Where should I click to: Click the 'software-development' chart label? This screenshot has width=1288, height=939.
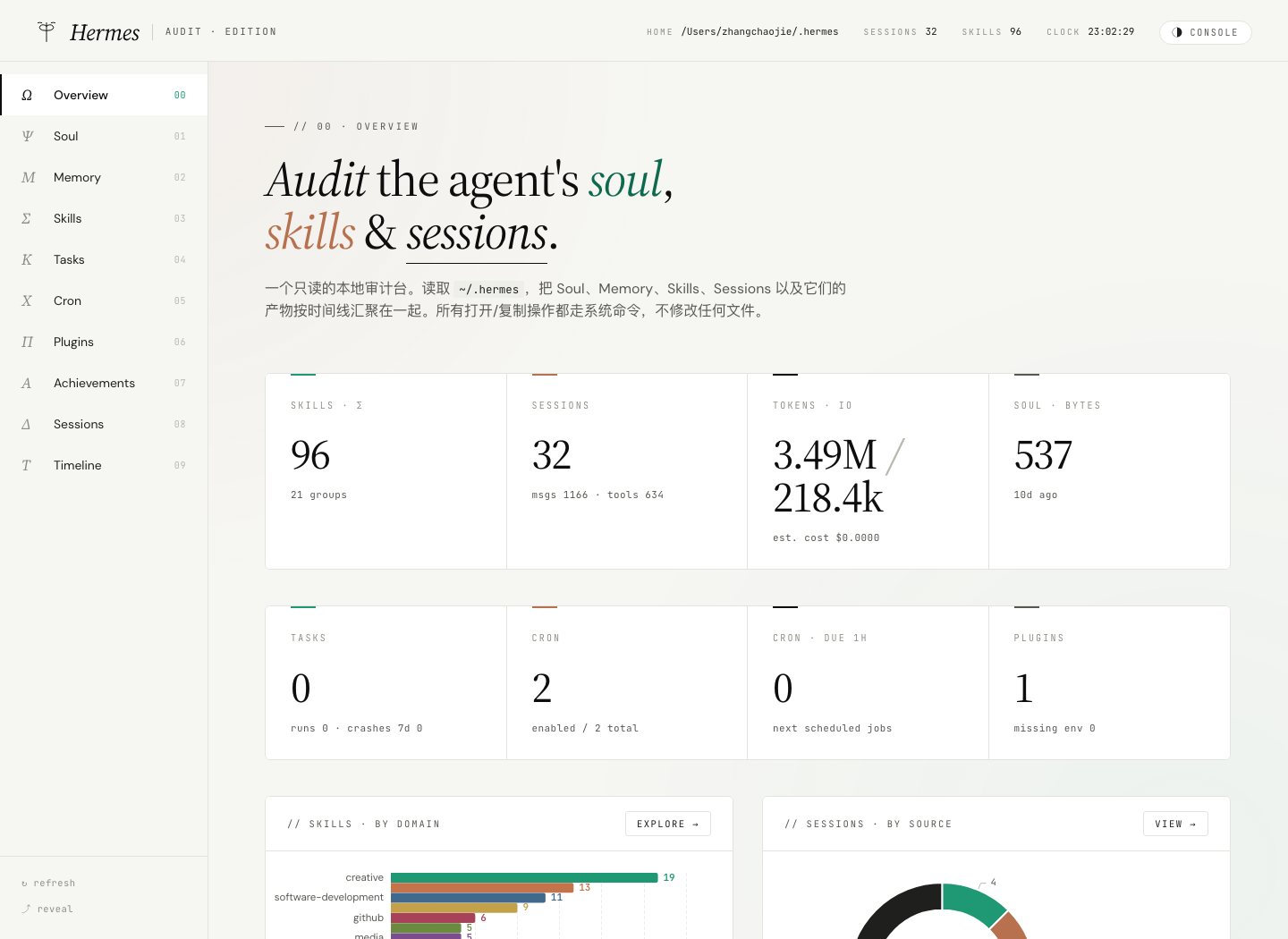(x=329, y=897)
